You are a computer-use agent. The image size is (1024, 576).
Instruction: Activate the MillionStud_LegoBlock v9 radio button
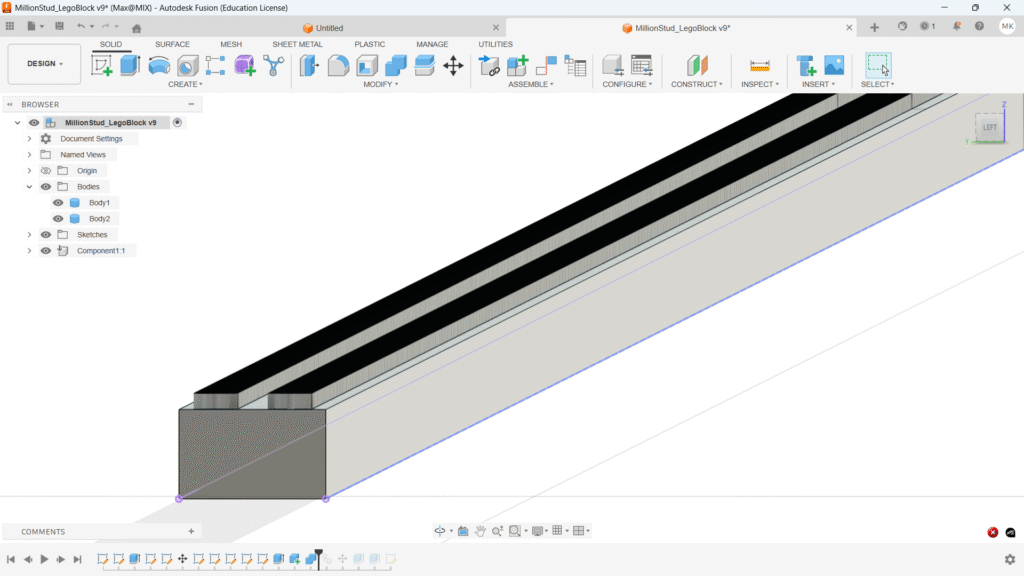coord(177,123)
